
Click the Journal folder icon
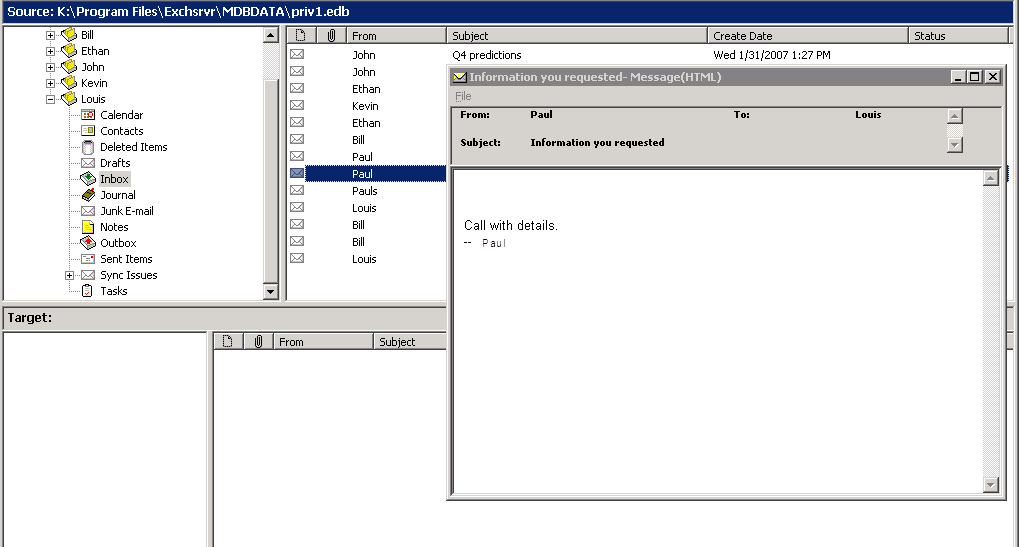click(x=88, y=195)
